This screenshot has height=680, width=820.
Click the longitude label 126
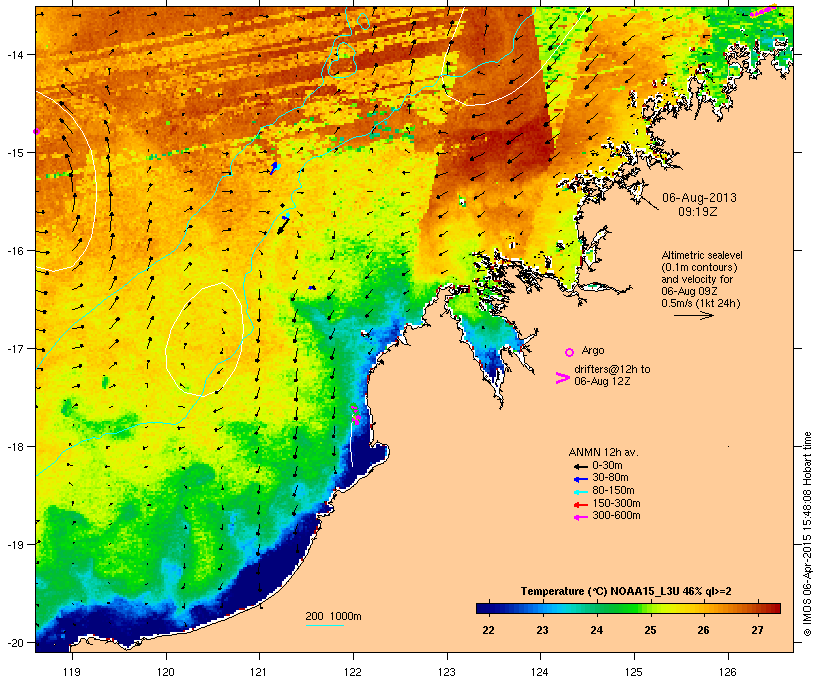[727, 672]
